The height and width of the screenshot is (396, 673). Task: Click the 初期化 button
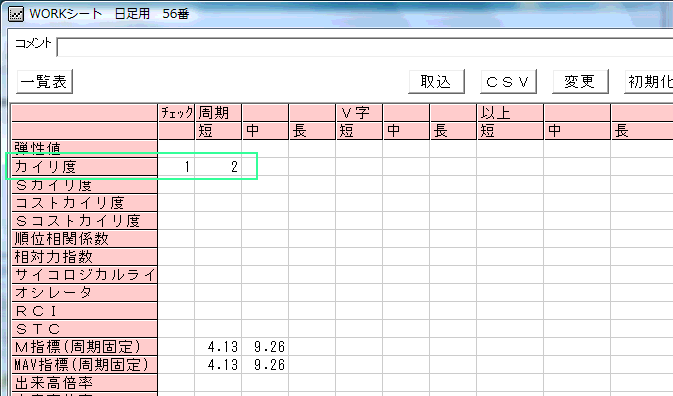point(649,82)
